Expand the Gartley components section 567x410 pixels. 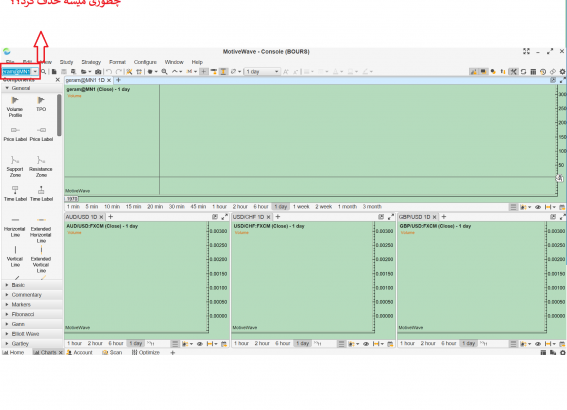32,344
